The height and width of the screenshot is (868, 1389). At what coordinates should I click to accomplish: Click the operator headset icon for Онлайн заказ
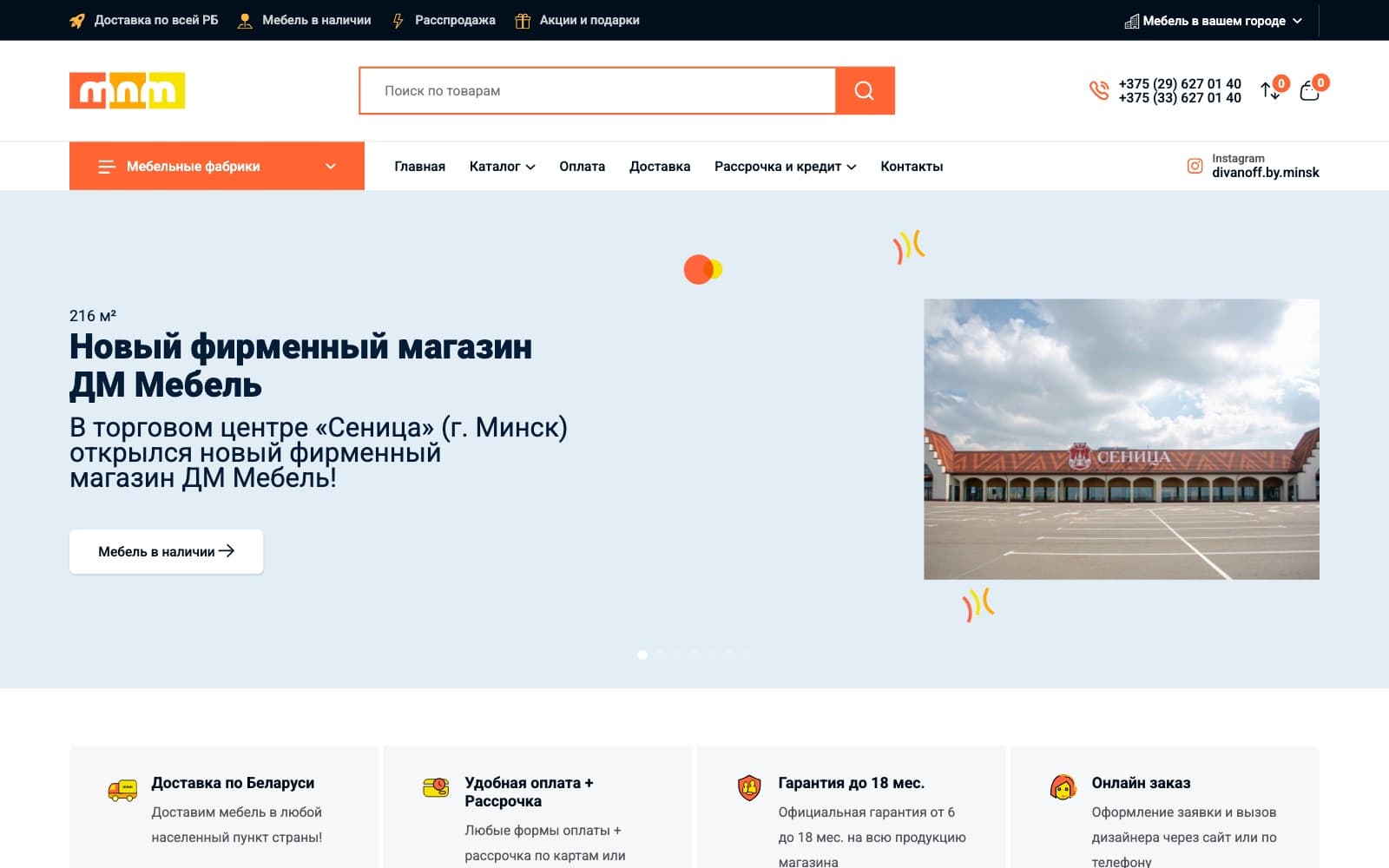point(1063,787)
